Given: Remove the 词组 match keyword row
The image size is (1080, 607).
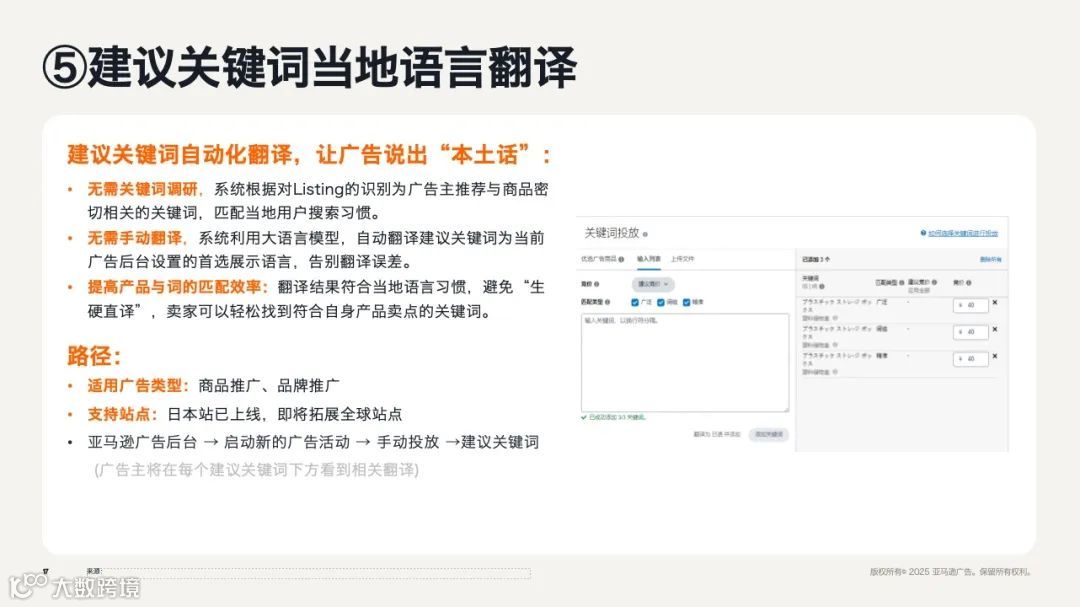Looking at the screenshot, I should (995, 329).
